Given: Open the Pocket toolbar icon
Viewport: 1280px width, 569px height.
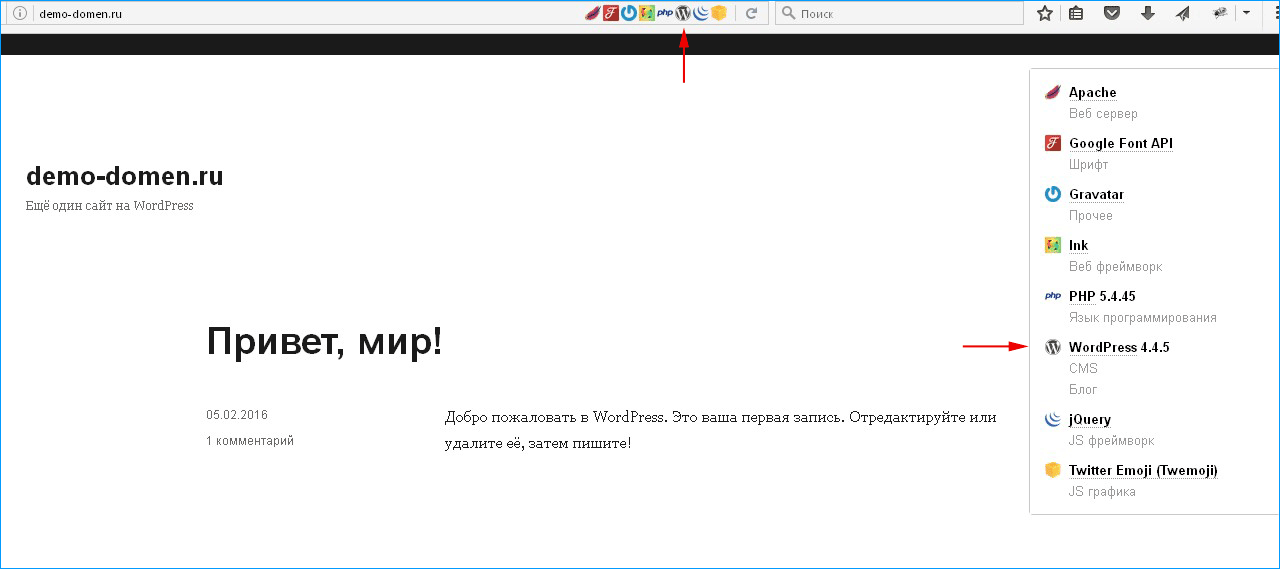Looking at the screenshot, I should point(1111,13).
